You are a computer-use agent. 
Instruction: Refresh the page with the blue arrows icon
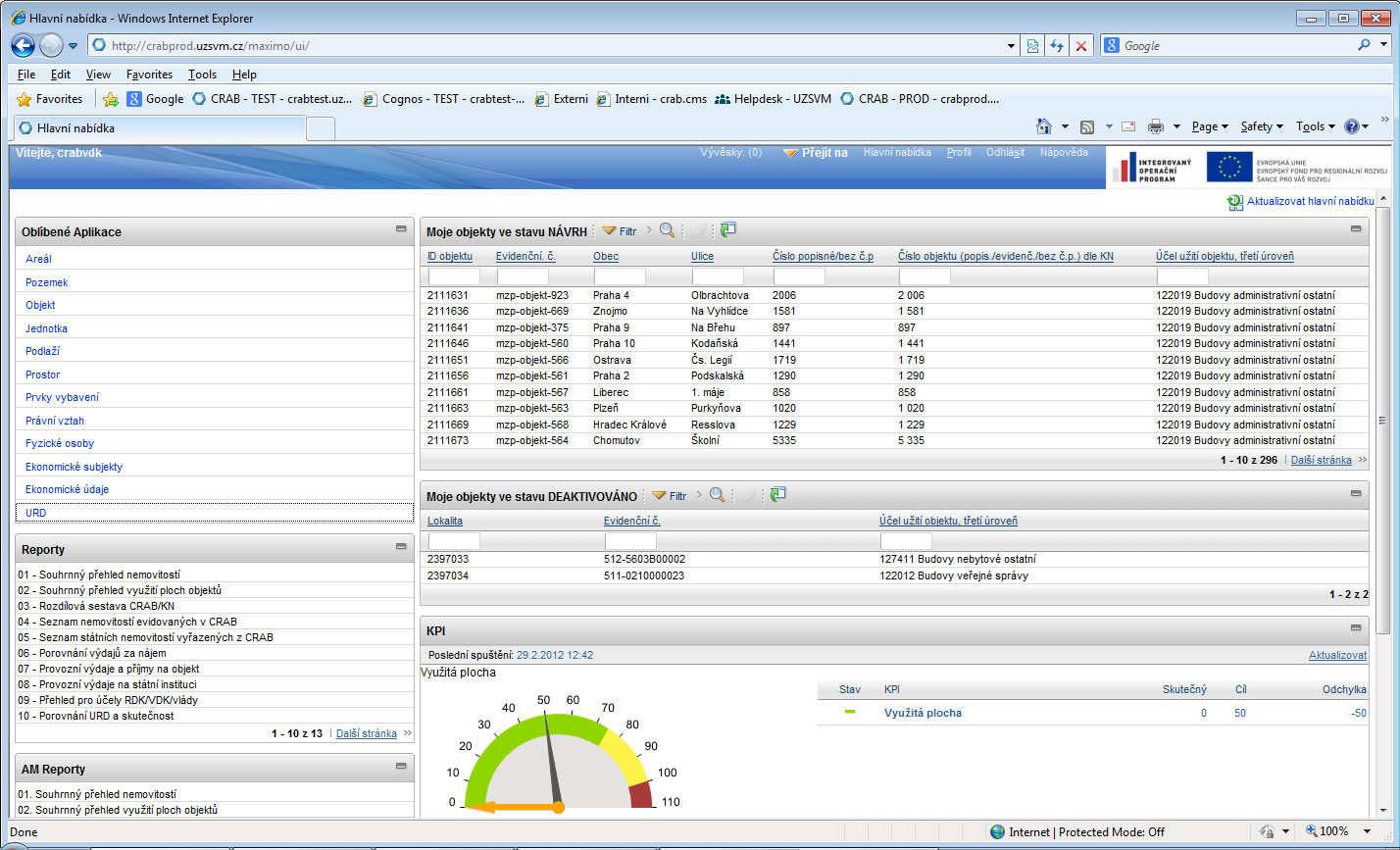pos(1057,46)
